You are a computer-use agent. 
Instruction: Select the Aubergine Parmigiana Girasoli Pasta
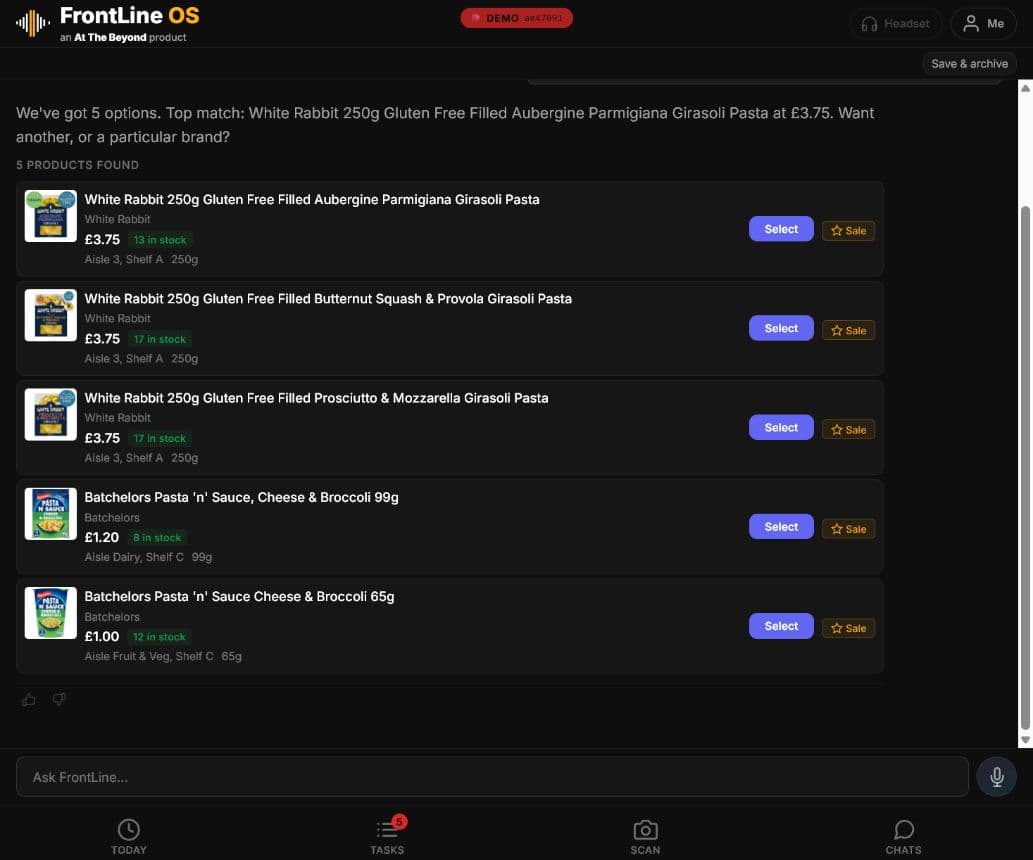[x=781, y=229]
